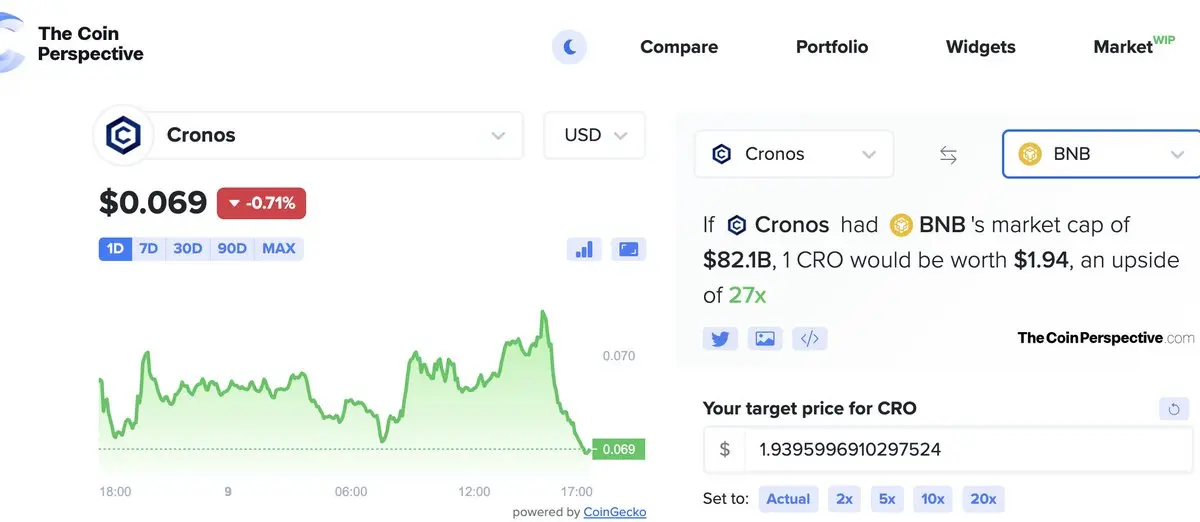Set target price to 10x
The image size is (1200, 522).
(x=933, y=498)
